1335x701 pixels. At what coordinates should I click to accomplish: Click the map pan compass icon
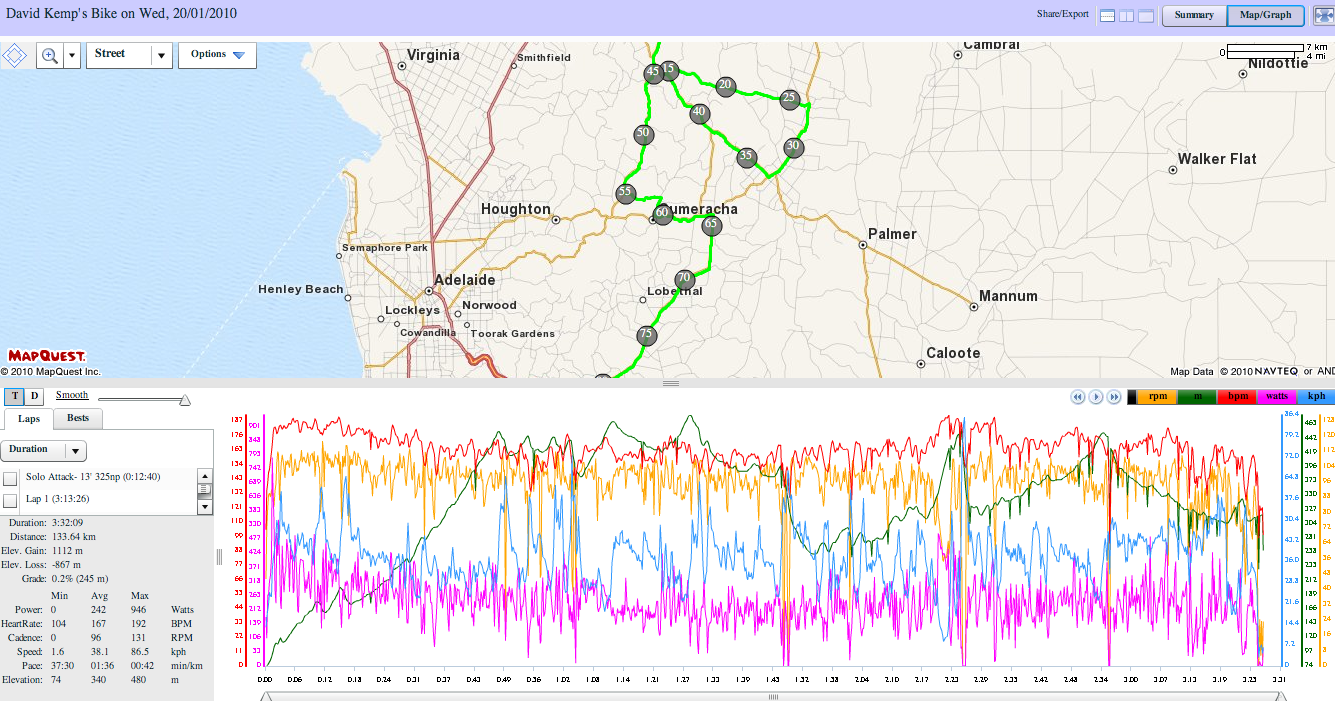pyautogui.click(x=15, y=55)
